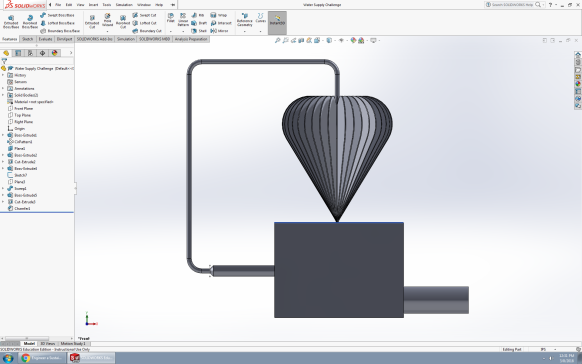Select the Draft tool
582x364 pixels.
[x=199, y=23]
